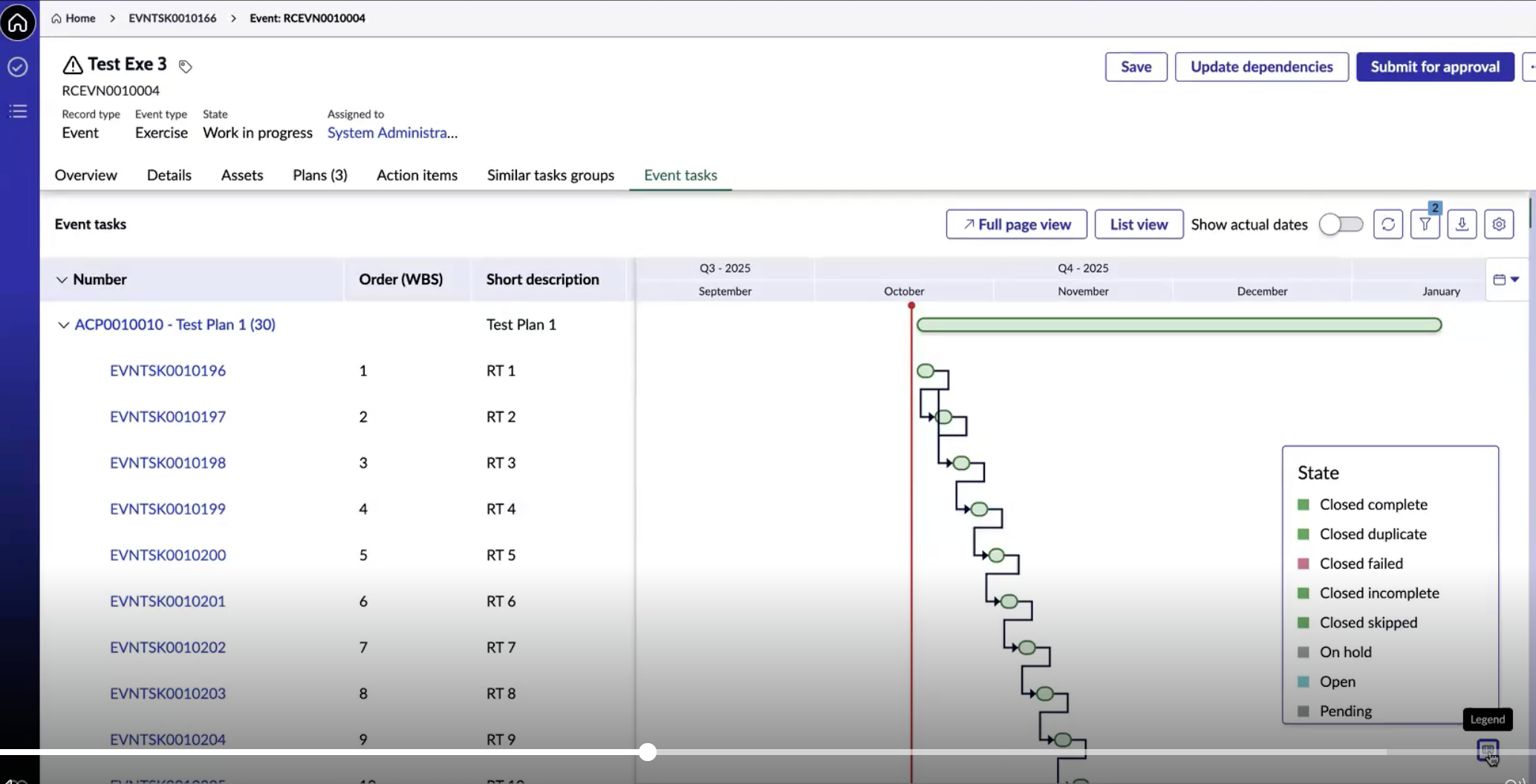Open task EVNTSK0010196

pos(168,370)
